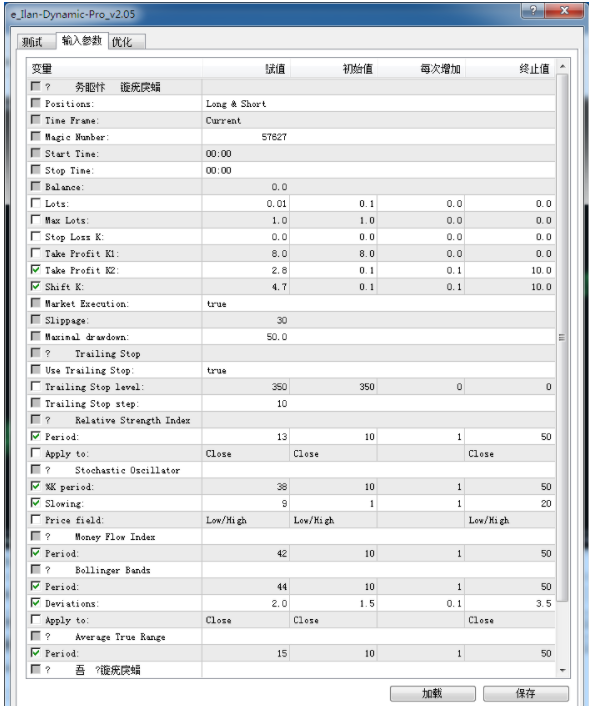Click the 终止值 column header
The image size is (589, 706).
coord(510,69)
